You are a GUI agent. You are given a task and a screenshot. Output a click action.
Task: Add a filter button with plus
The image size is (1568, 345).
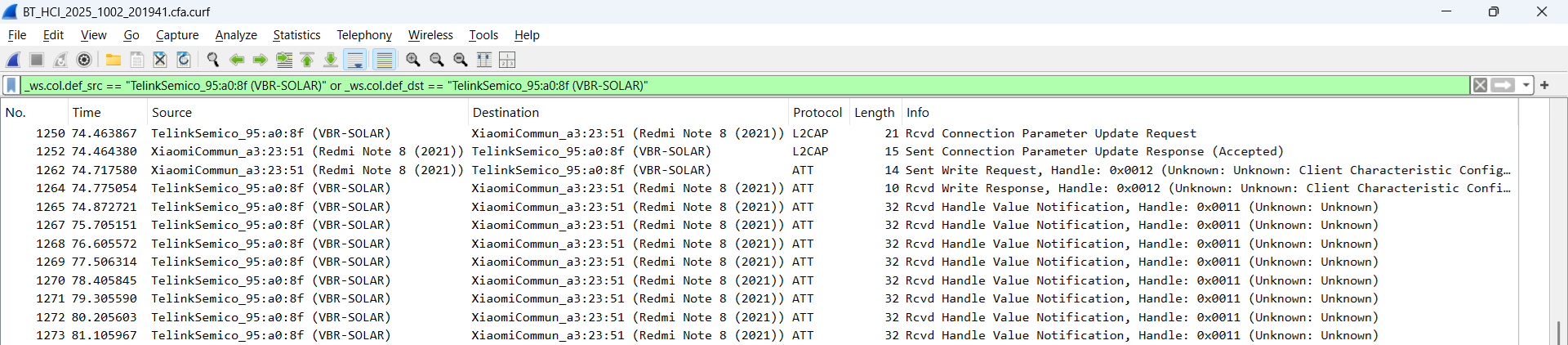(x=1544, y=85)
